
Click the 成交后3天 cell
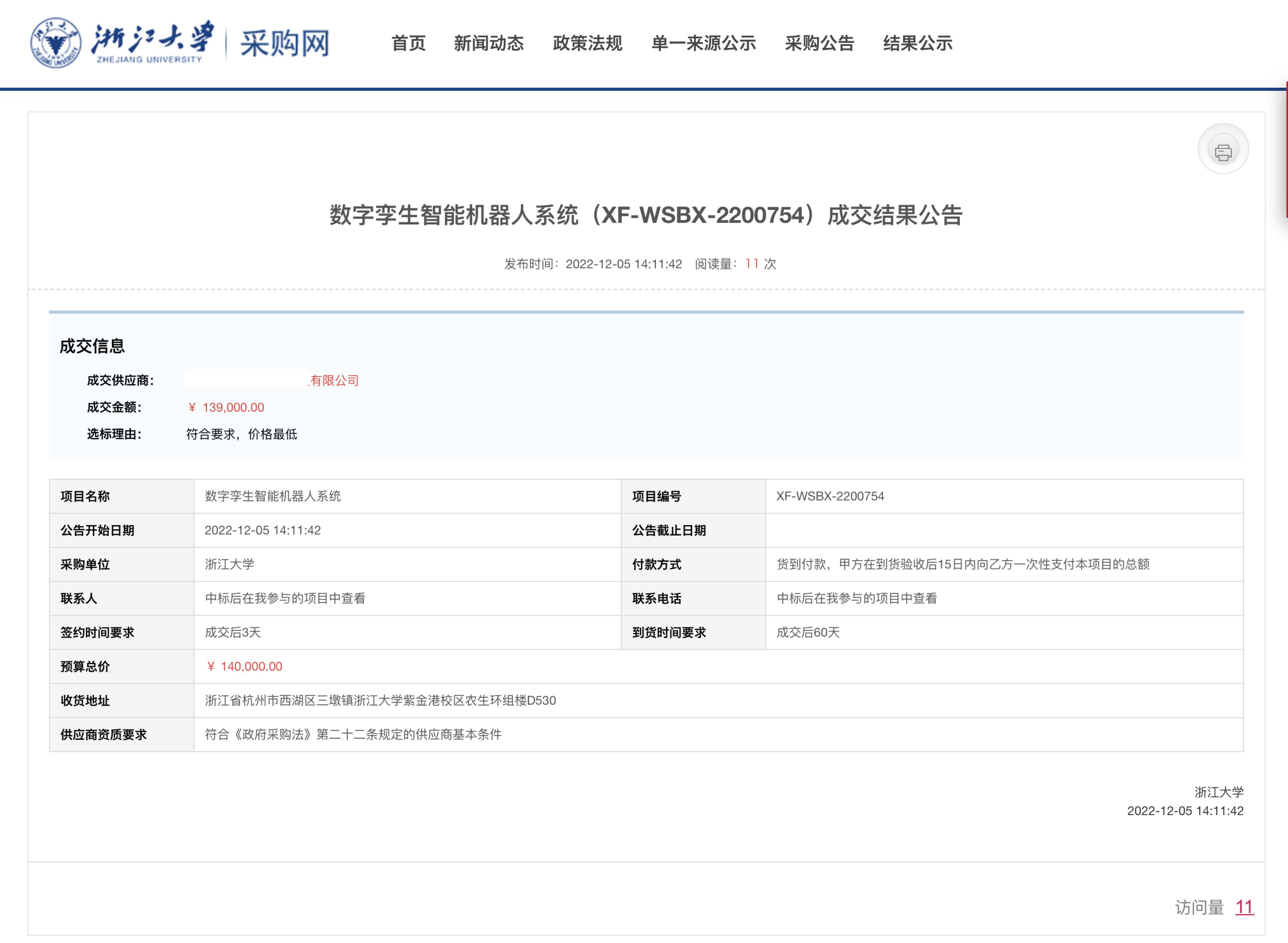pos(407,632)
